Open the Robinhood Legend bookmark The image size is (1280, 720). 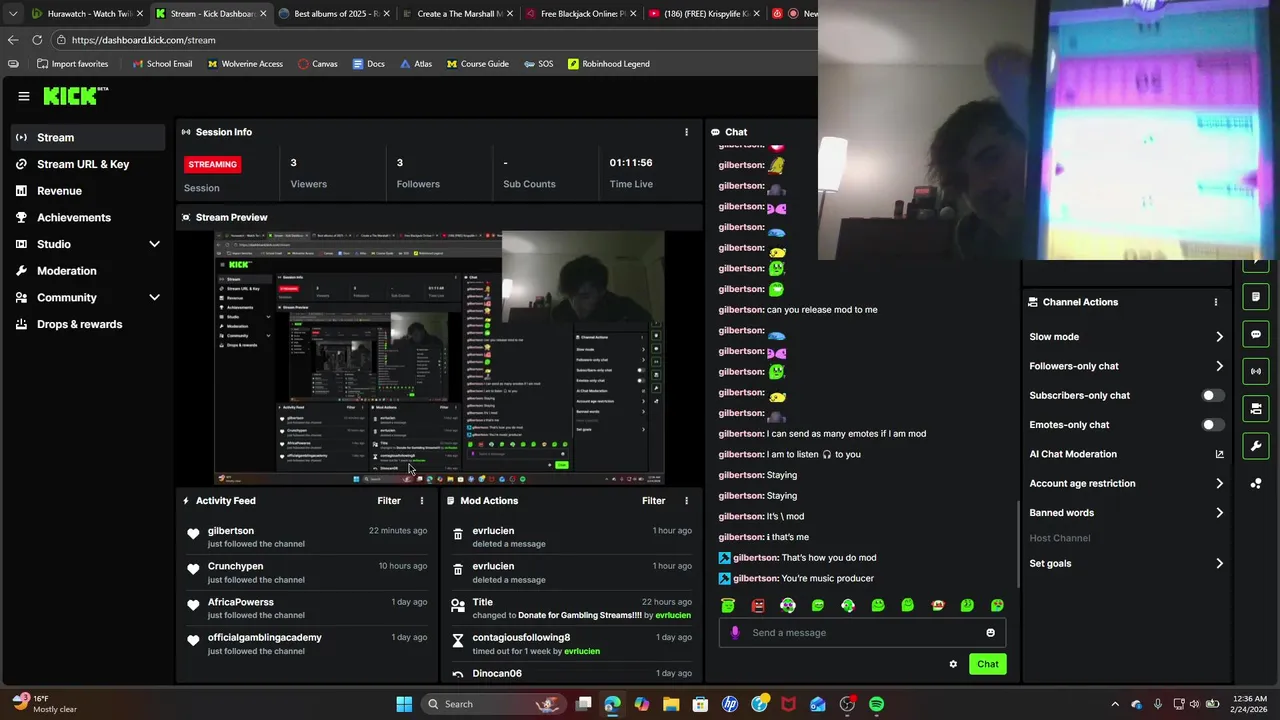click(608, 64)
